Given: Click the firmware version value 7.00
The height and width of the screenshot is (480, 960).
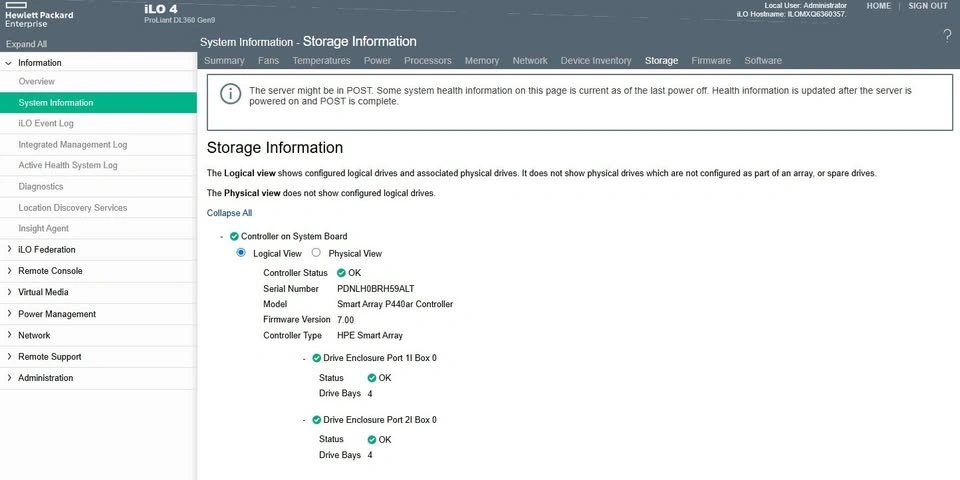Looking at the screenshot, I should (x=345, y=320).
